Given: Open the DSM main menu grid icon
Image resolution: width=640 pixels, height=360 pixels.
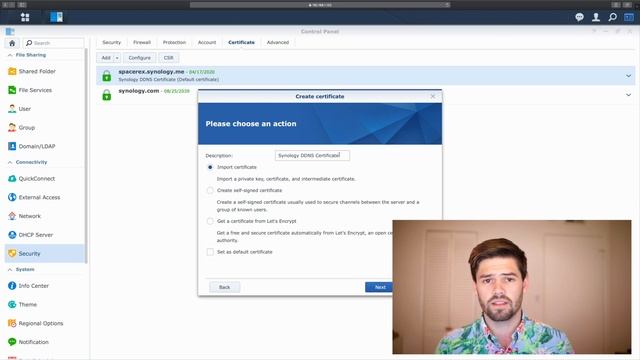Looking at the screenshot, I should coord(25,17).
